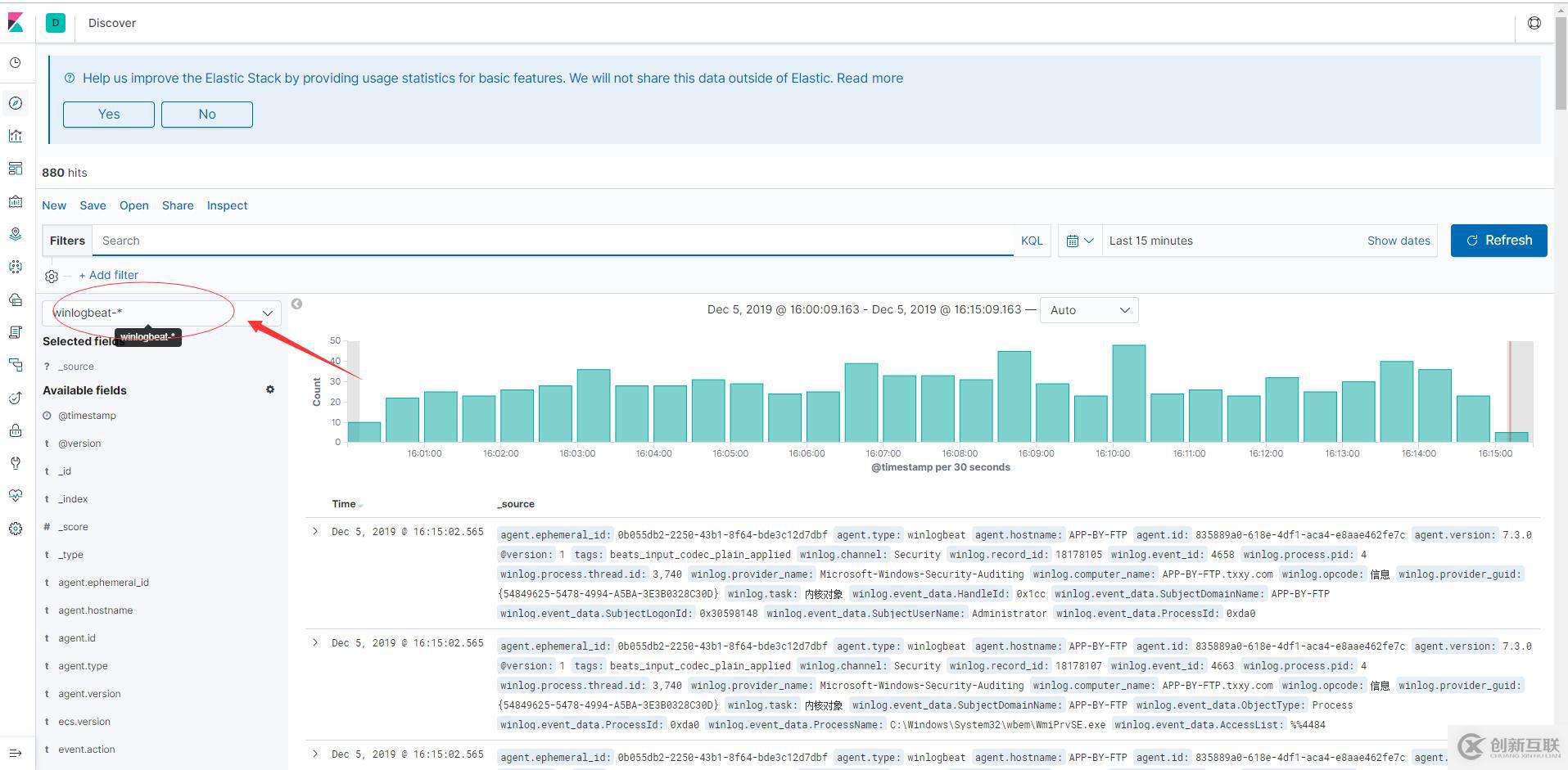Viewport: 1568px width, 770px height.
Task: Select the agent.type field
Action: (83, 666)
